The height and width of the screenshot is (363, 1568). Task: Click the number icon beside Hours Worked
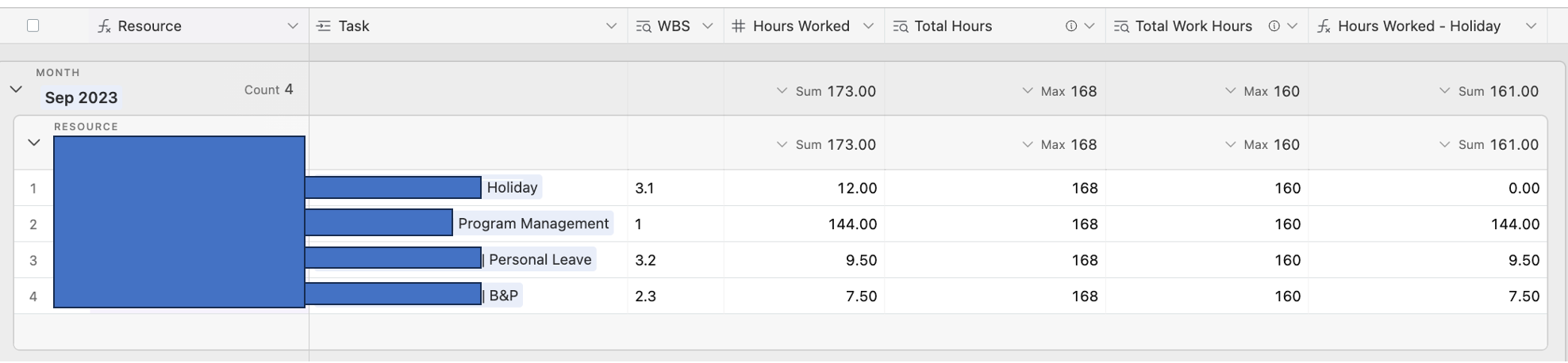coord(739,26)
